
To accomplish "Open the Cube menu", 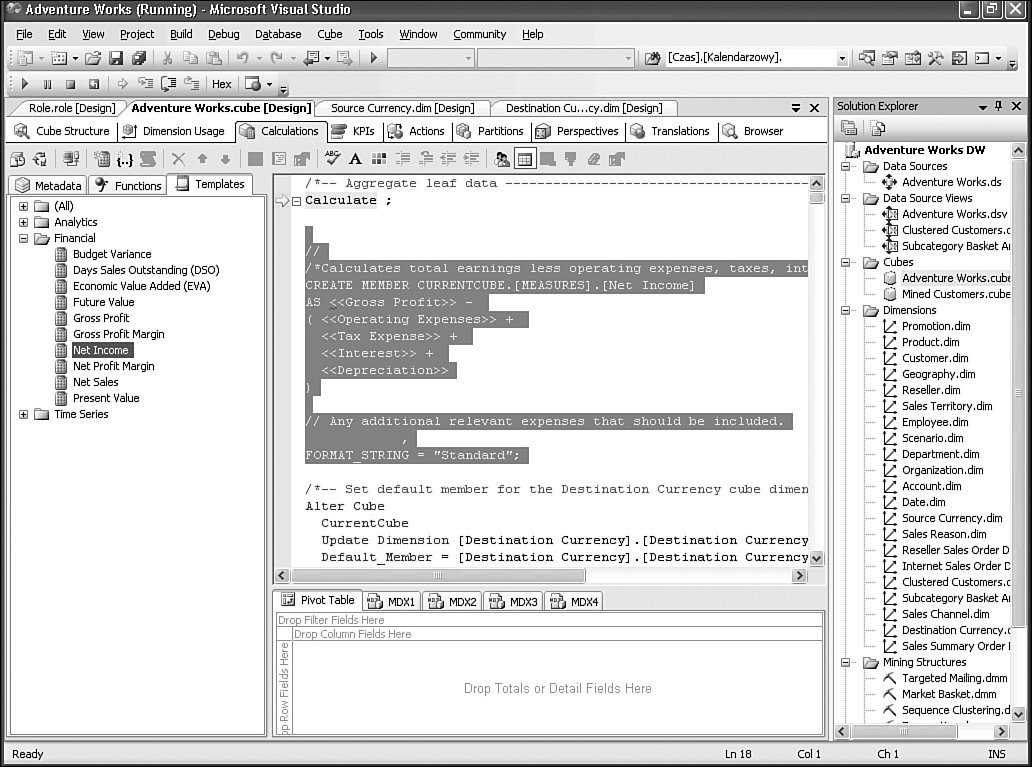I will (x=330, y=34).
